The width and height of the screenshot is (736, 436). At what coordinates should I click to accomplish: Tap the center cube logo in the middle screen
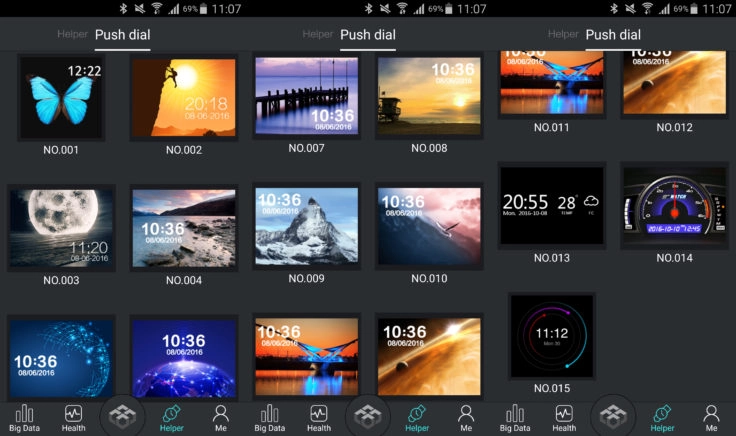pos(368,416)
